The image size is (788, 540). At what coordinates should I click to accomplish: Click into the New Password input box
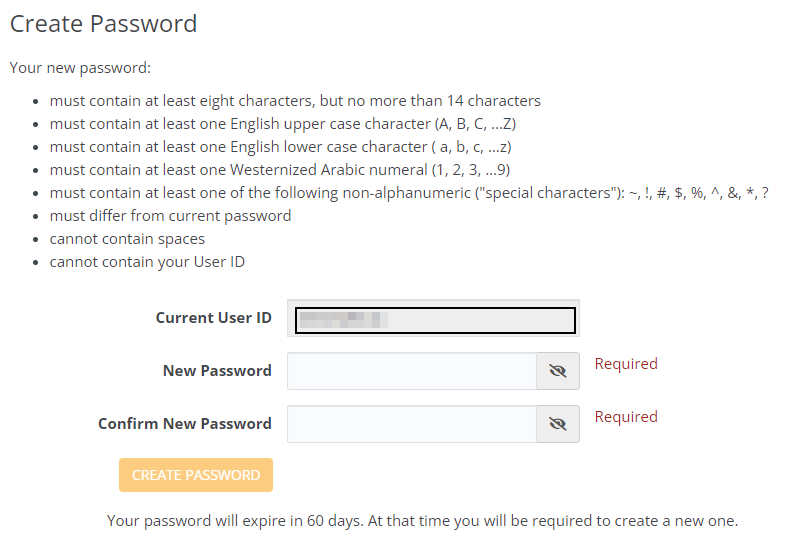(412, 371)
